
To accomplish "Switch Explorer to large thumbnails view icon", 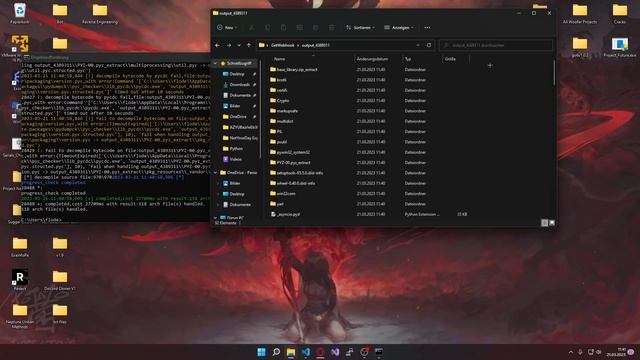I will tap(552, 223).
